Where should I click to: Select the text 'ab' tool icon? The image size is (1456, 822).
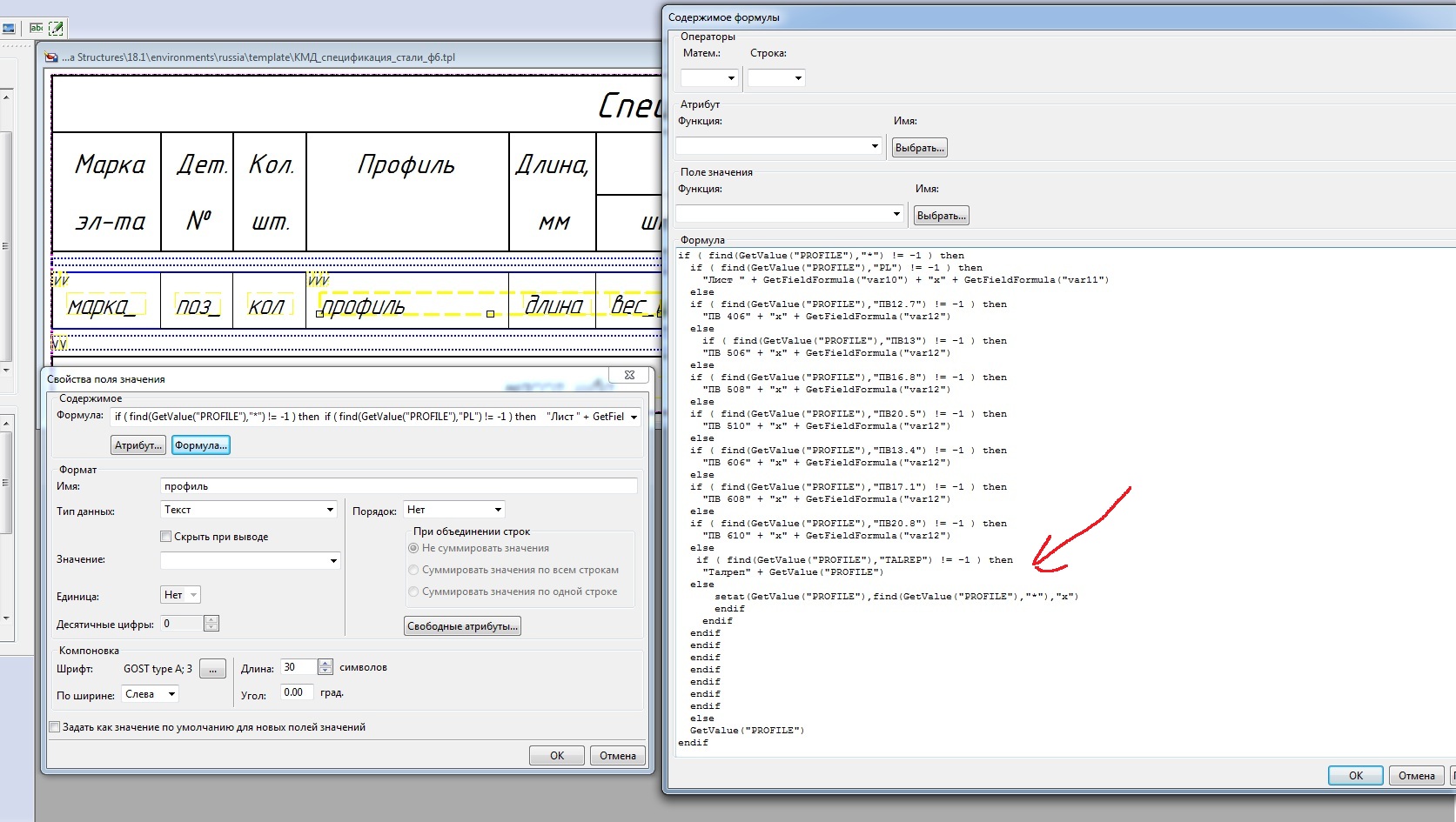pos(37,28)
